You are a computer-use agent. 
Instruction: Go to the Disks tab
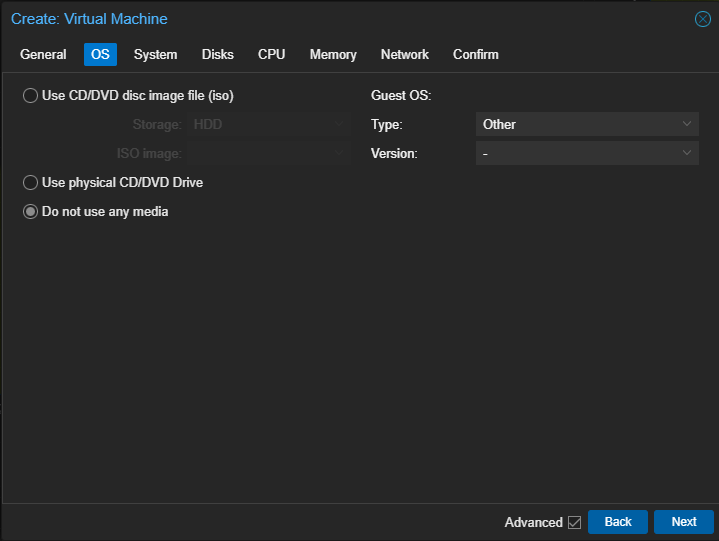click(x=217, y=55)
